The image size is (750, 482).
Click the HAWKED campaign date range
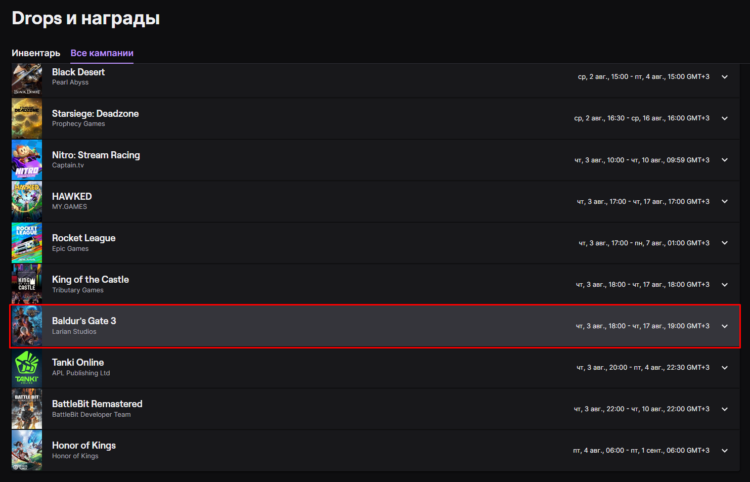point(642,201)
